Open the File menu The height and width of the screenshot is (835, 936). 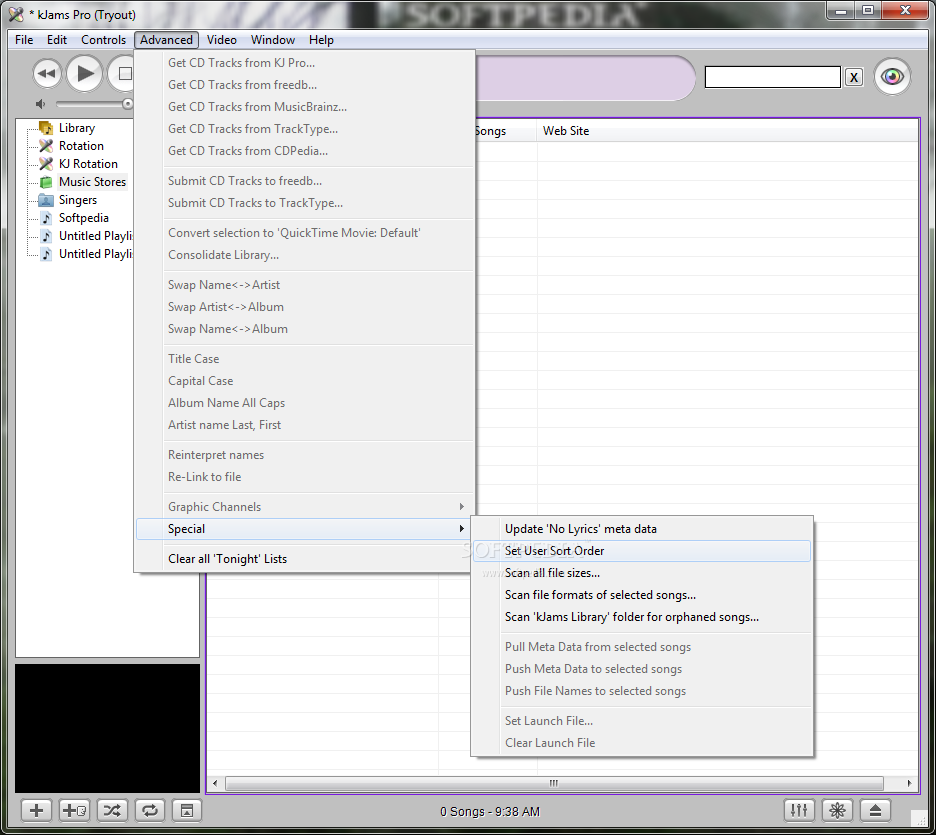click(24, 40)
